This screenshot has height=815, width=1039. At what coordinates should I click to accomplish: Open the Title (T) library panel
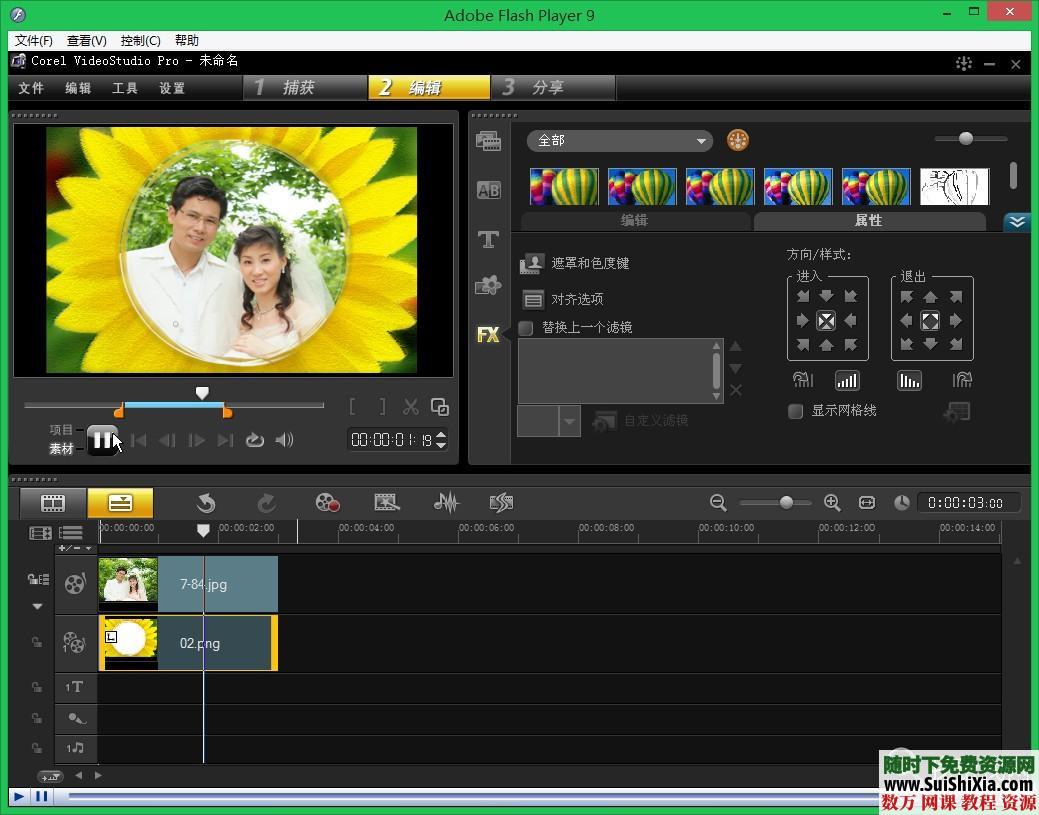point(488,239)
